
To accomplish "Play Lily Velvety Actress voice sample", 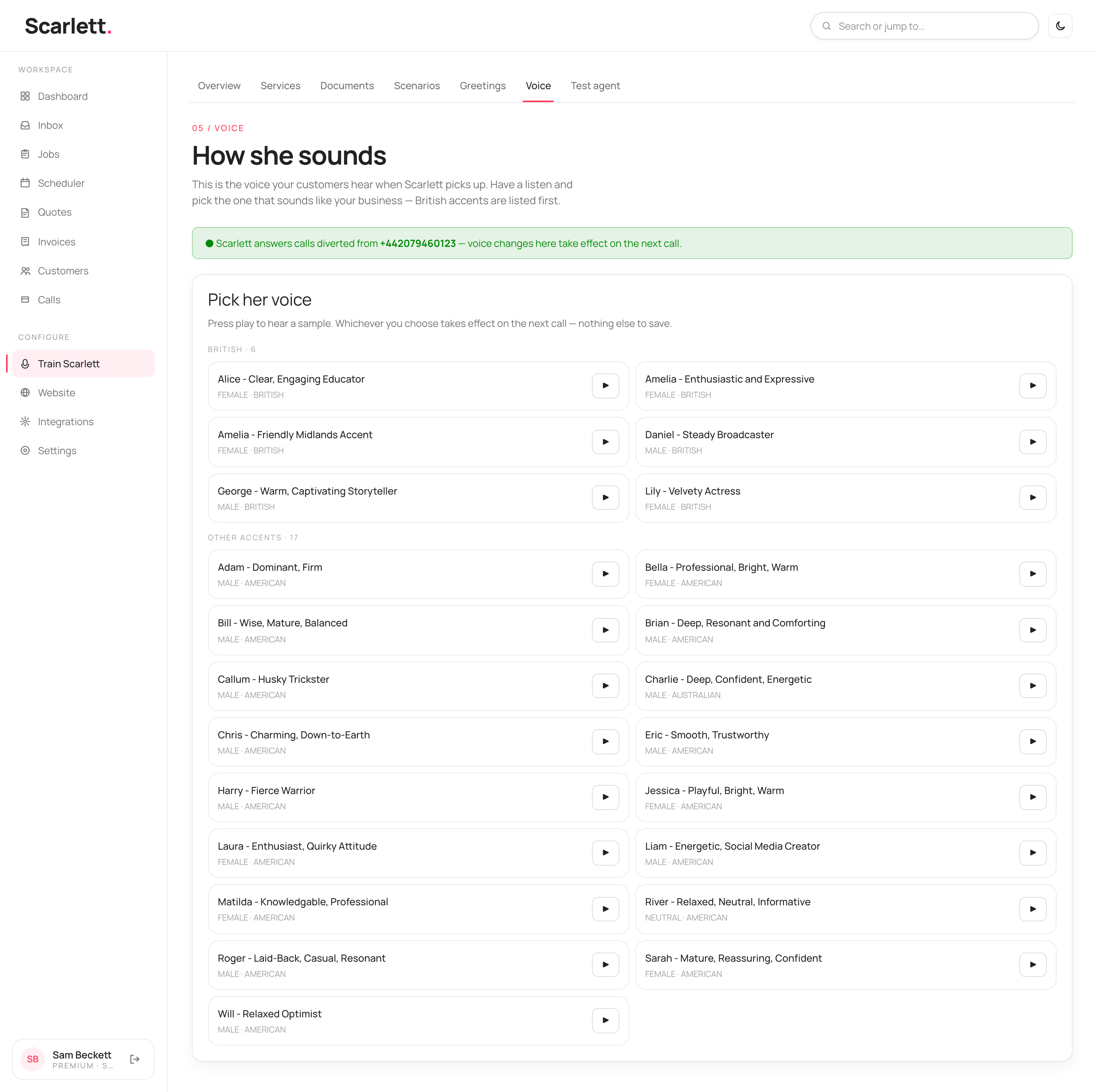I will click(x=1032, y=498).
